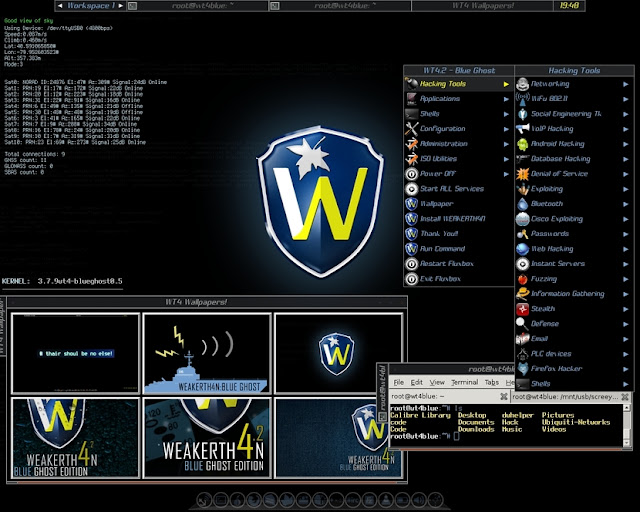Screen dimensions: 640x512
Task: Click the 19:48 clock in toolbar
Action: pos(569,6)
